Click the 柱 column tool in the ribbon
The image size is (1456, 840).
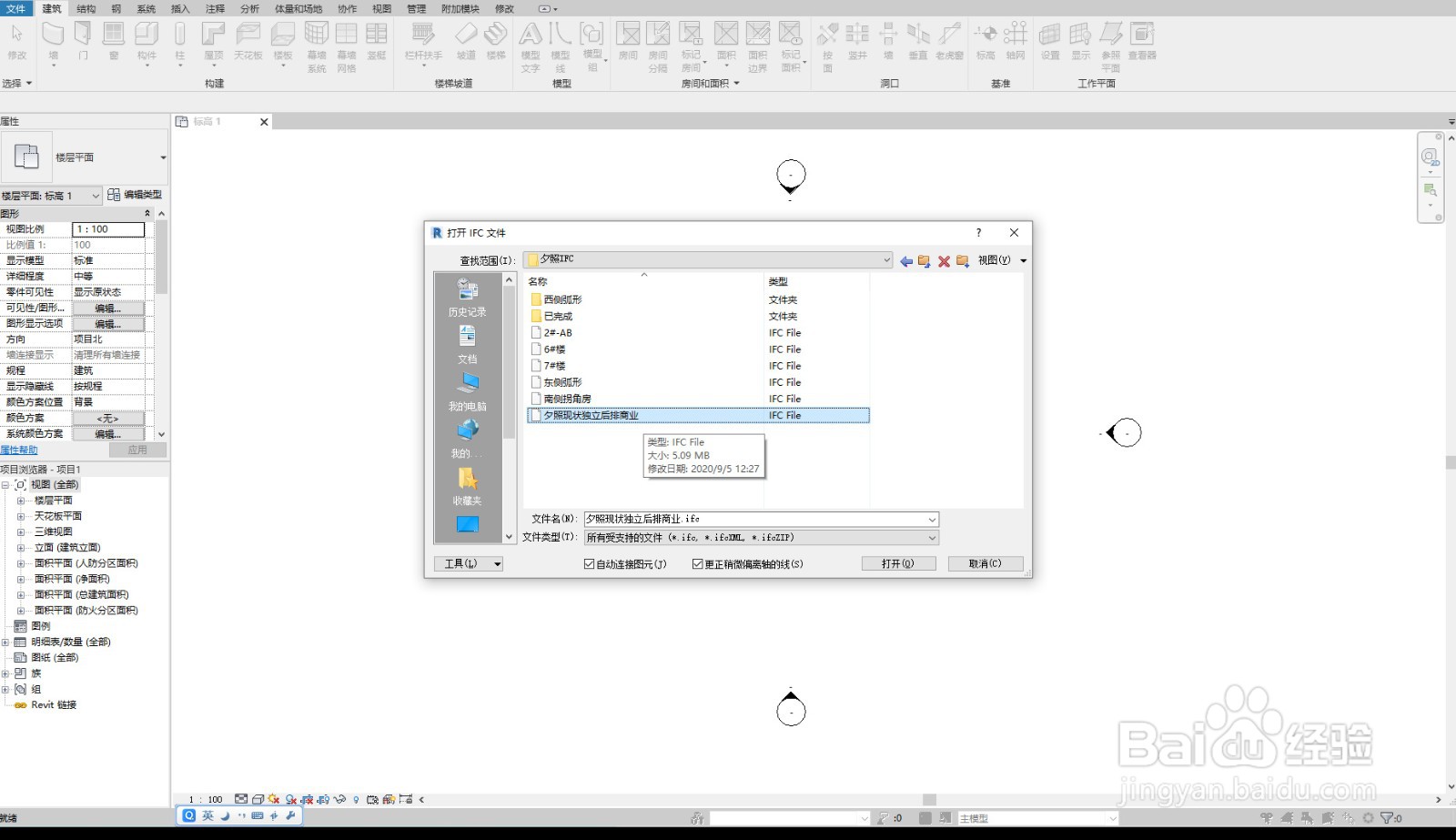point(180,42)
